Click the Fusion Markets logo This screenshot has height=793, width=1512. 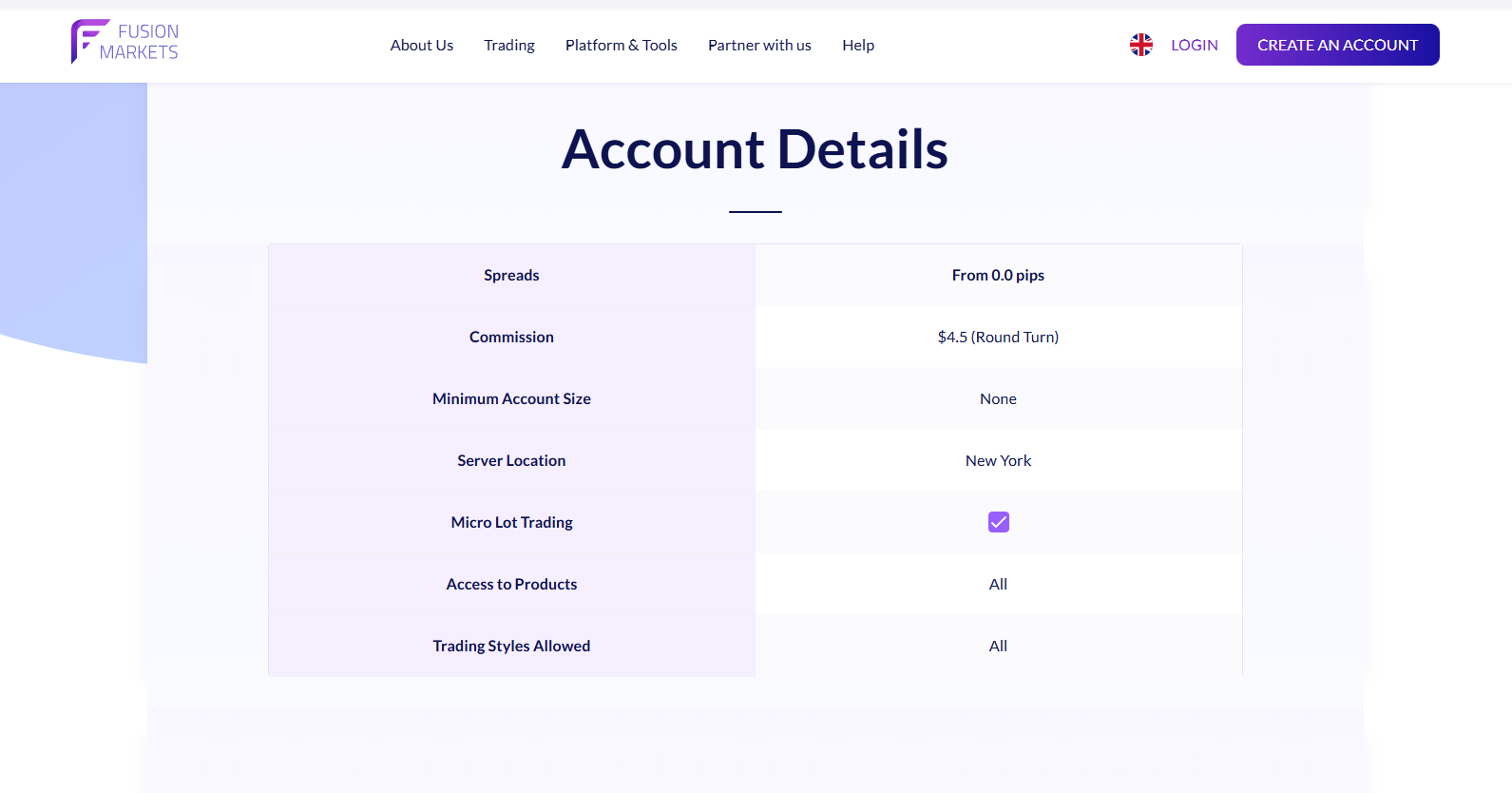(124, 43)
